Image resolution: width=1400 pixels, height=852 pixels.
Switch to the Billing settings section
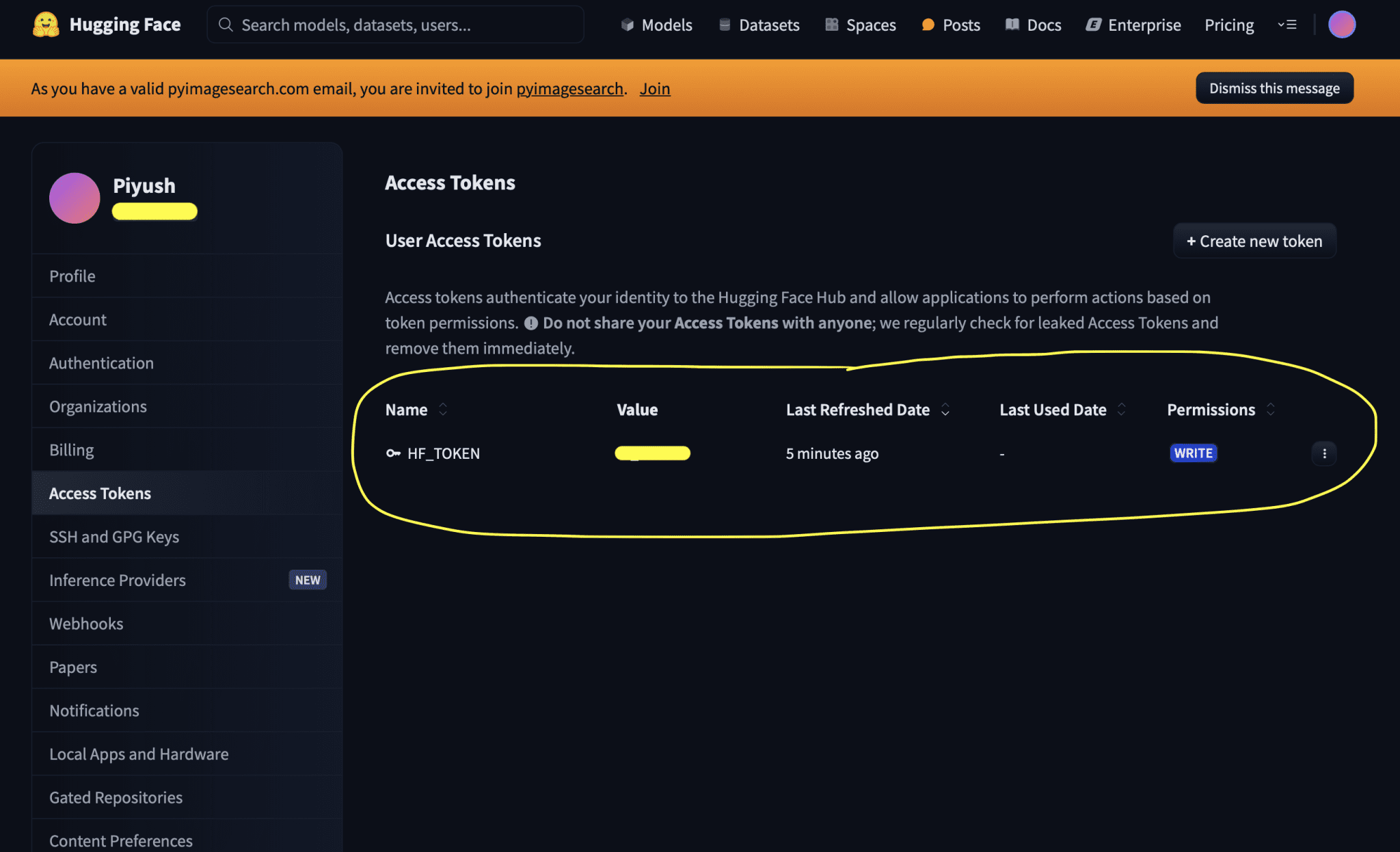coord(71,449)
